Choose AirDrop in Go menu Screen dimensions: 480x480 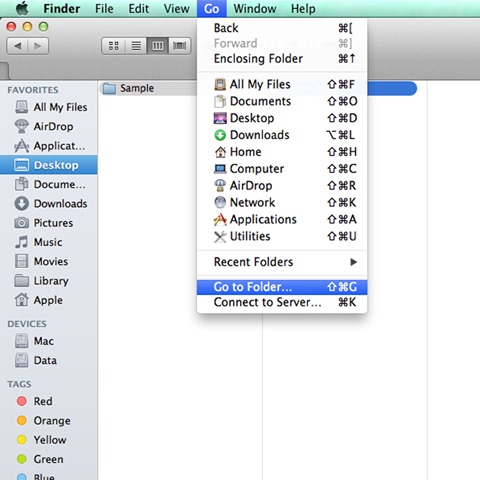(282, 186)
